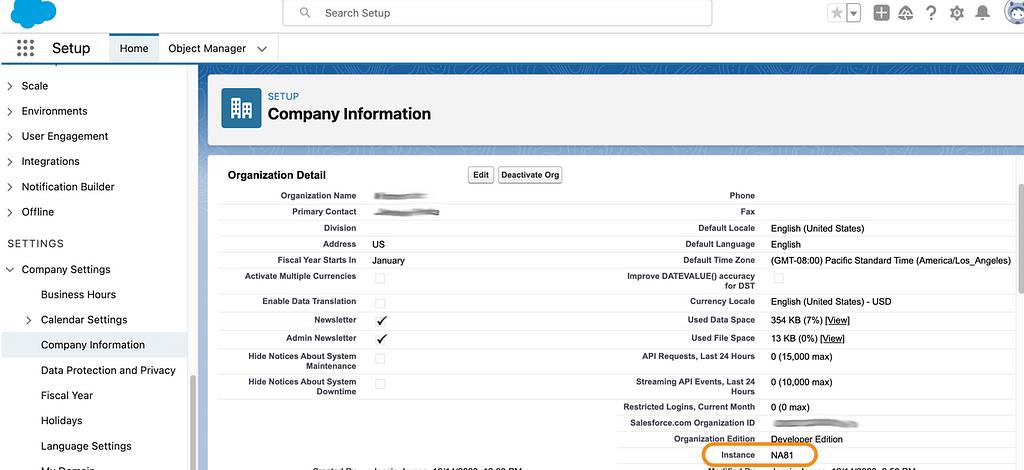Open the help question mark icon
Viewport: 1024px width, 470px height.
[x=931, y=13]
